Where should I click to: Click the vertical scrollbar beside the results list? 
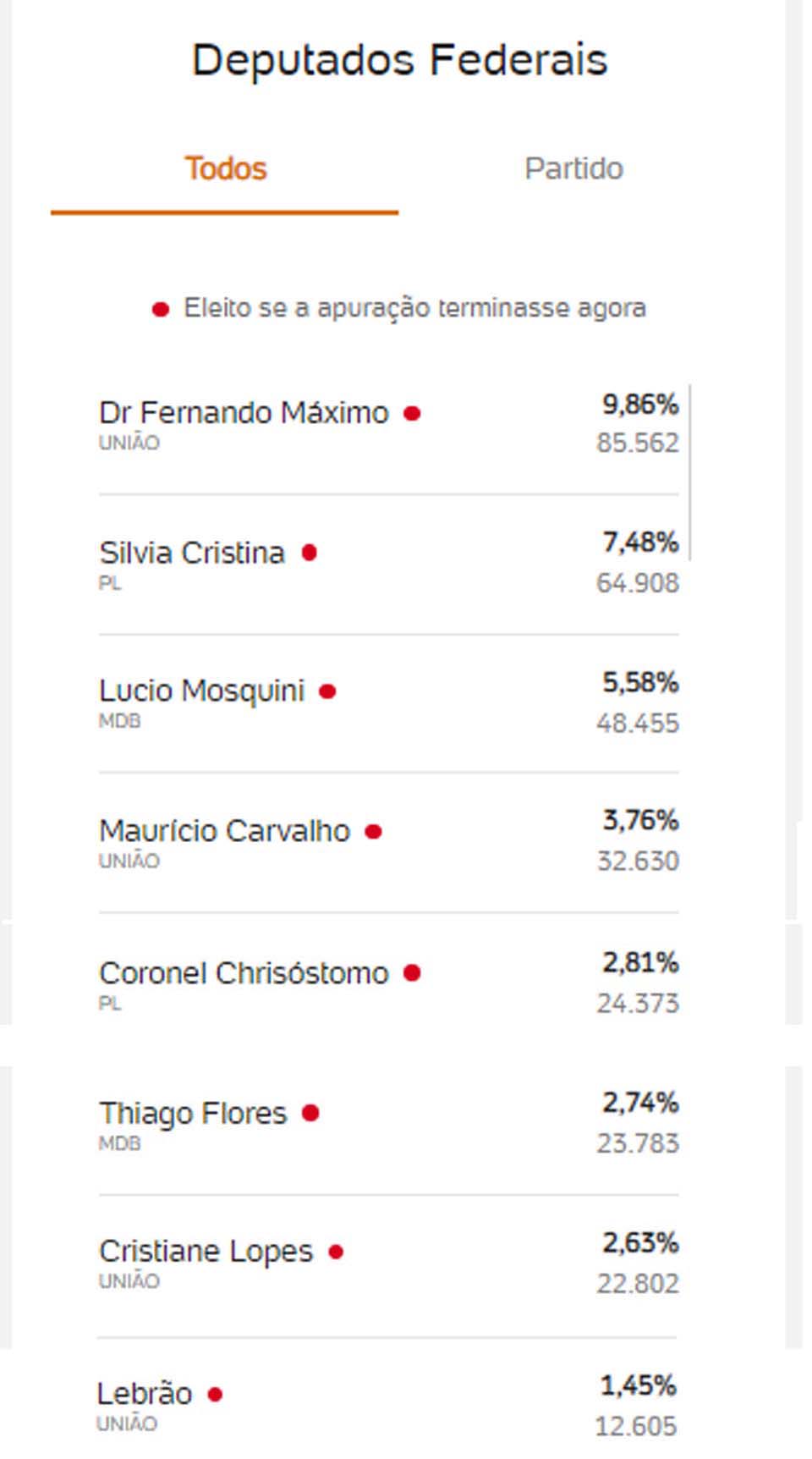point(690,471)
